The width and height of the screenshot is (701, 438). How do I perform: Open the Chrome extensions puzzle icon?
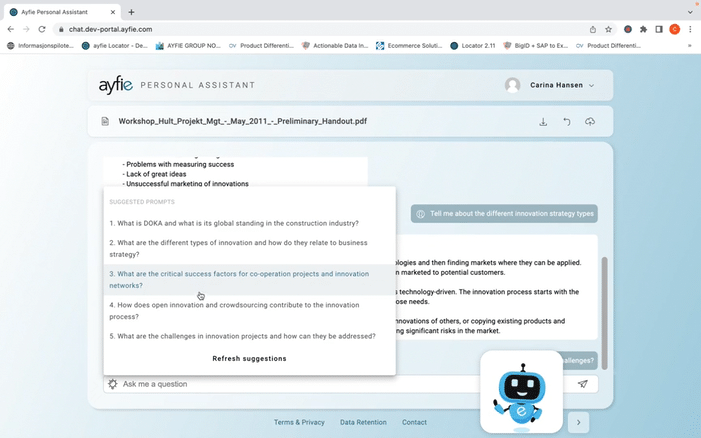click(643, 29)
